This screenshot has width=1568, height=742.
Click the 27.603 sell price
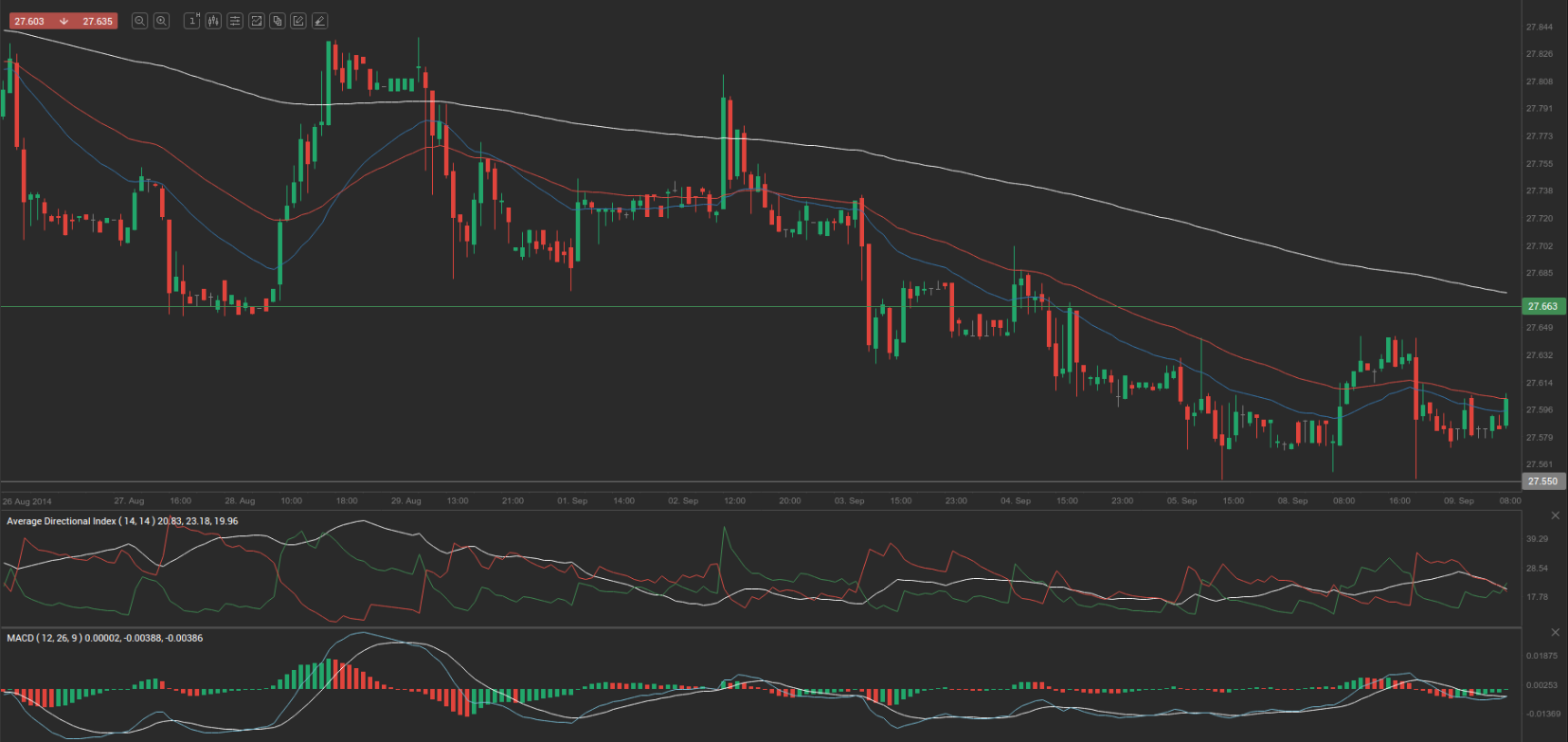pos(29,21)
